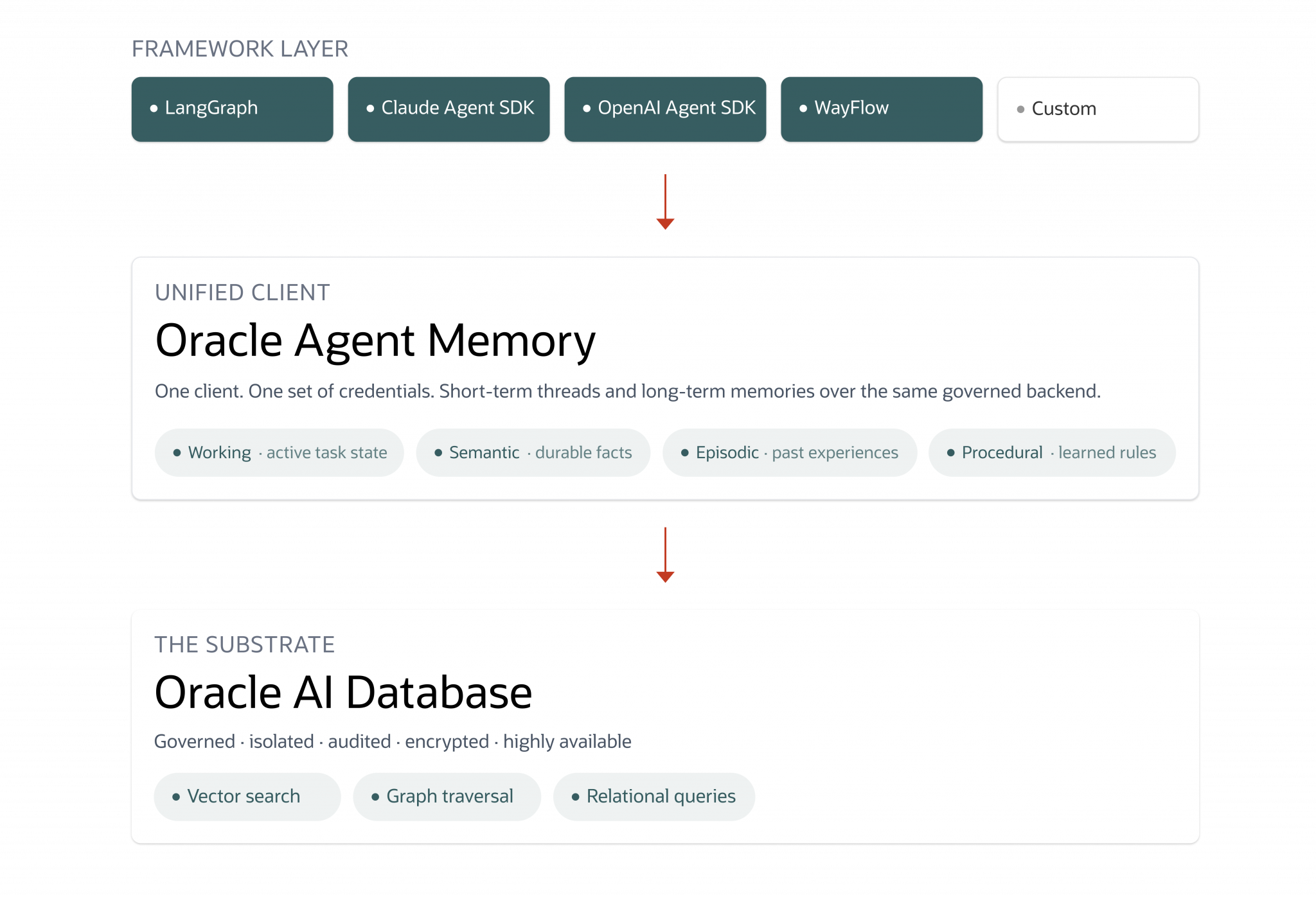
Task: Click the Oracle AI Database title
Action: [x=344, y=693]
